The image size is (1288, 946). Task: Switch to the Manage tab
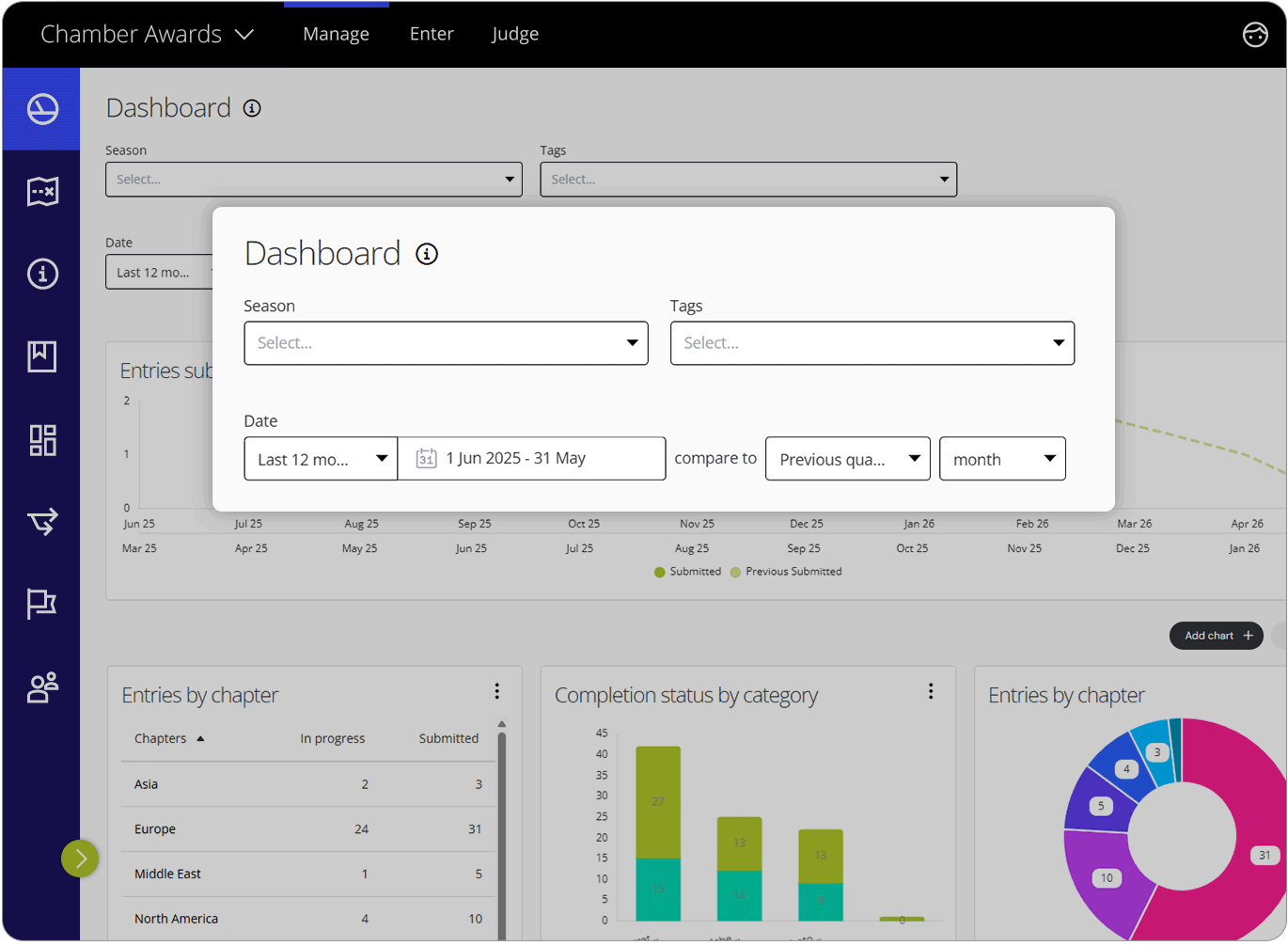[336, 34]
